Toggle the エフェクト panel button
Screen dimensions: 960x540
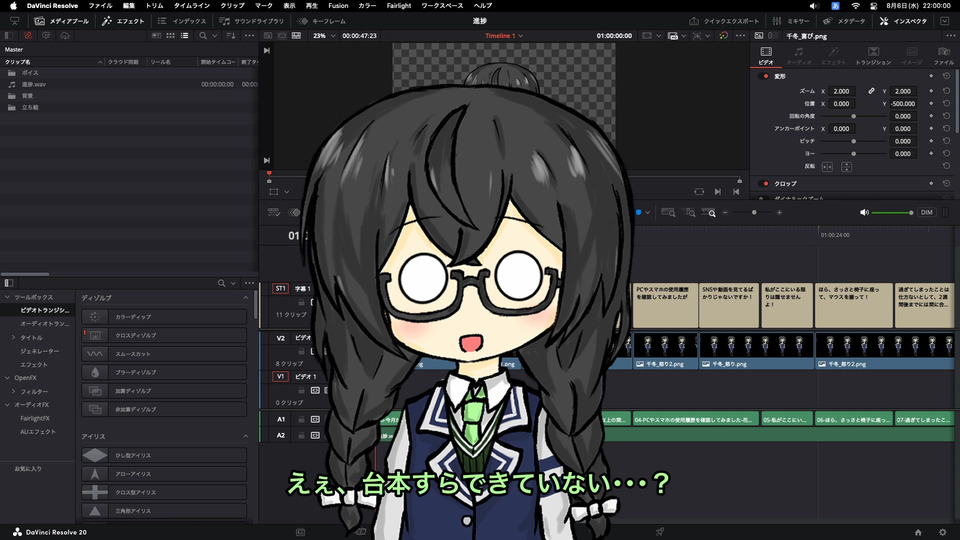123,21
